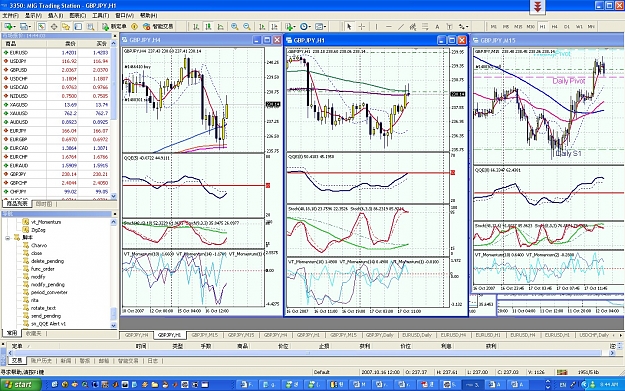Image resolution: width=625 pixels, height=391 pixels.
Task: Select the period_converter script
Action: point(49,292)
